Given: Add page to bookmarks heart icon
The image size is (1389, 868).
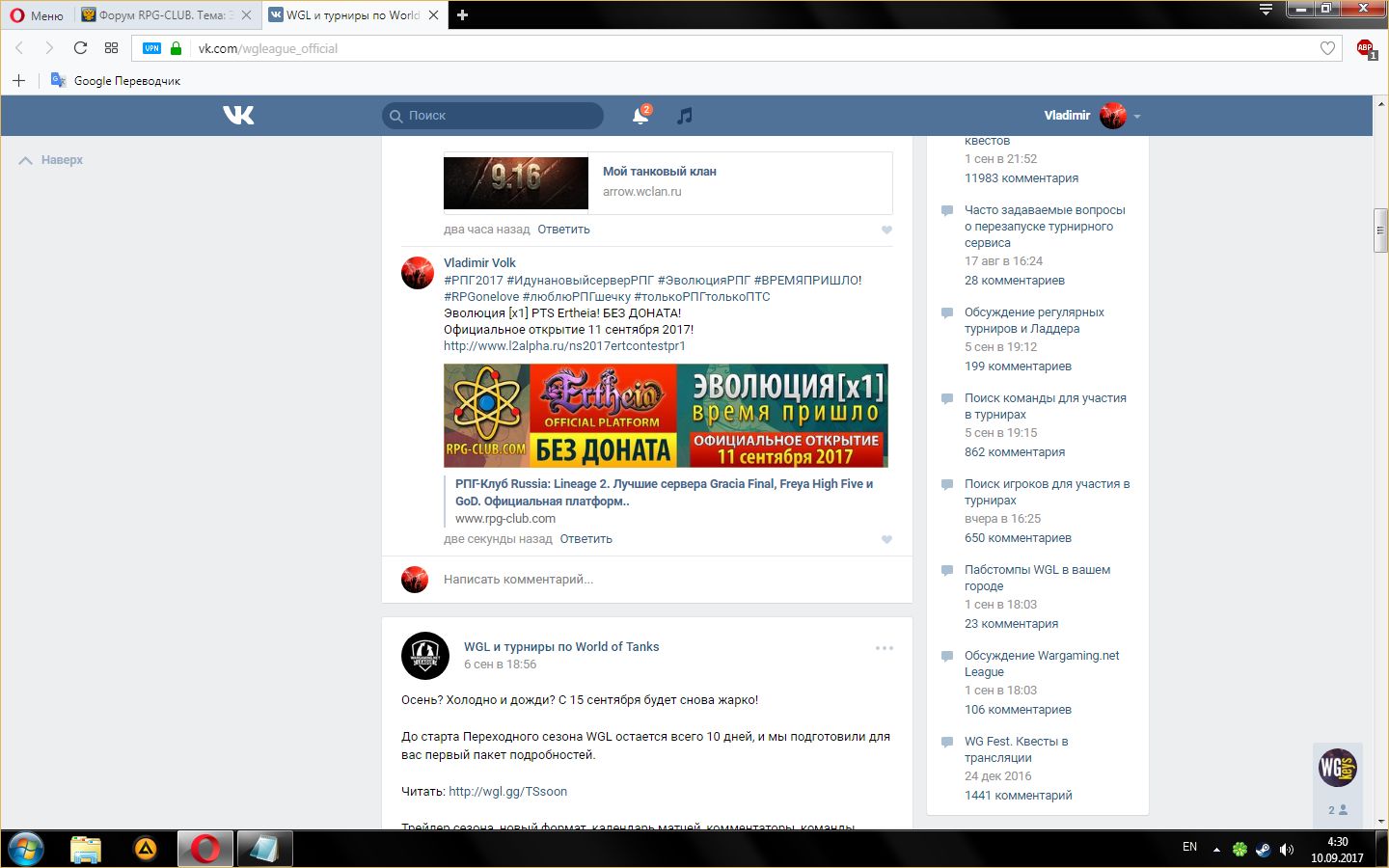Looking at the screenshot, I should (x=1327, y=48).
